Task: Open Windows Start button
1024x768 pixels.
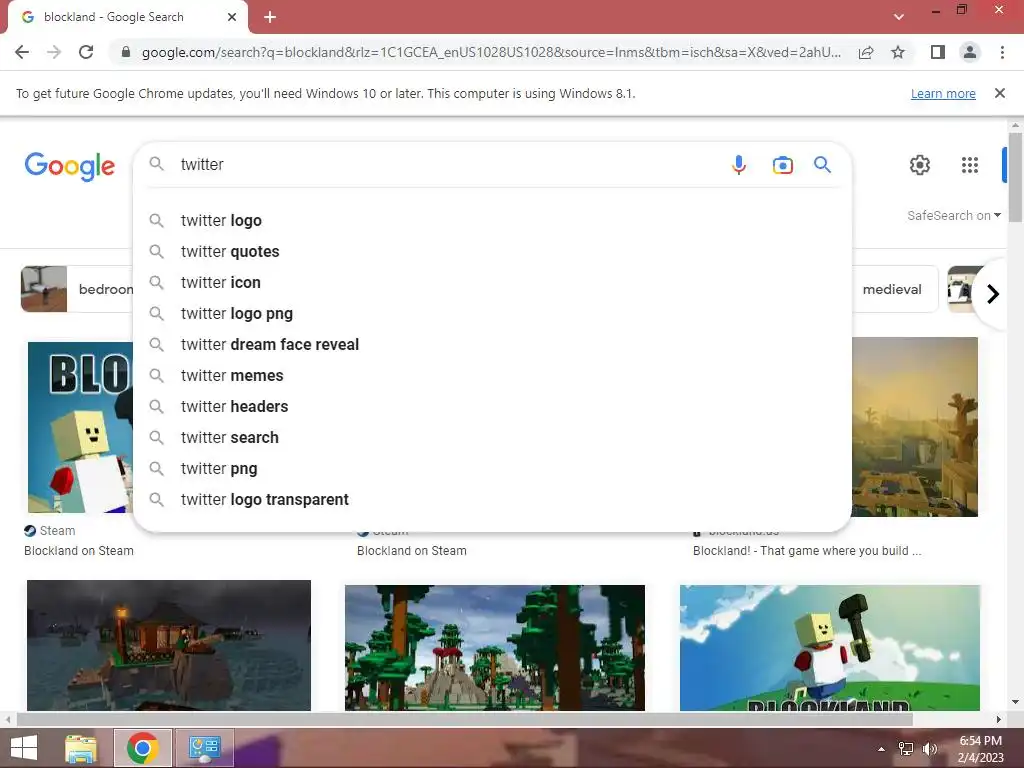Action: 24,748
